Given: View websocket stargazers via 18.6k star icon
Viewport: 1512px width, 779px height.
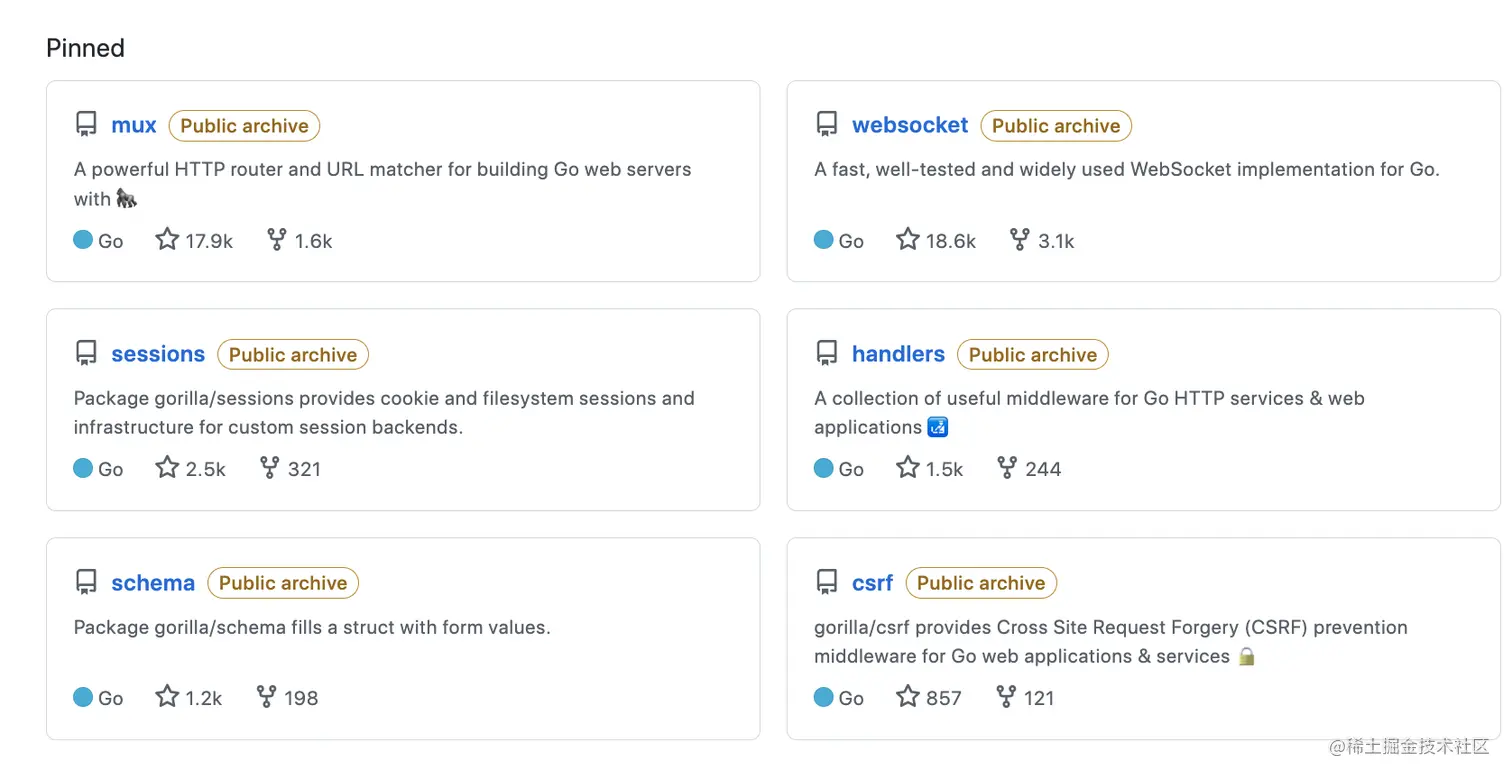Looking at the screenshot, I should (x=907, y=240).
